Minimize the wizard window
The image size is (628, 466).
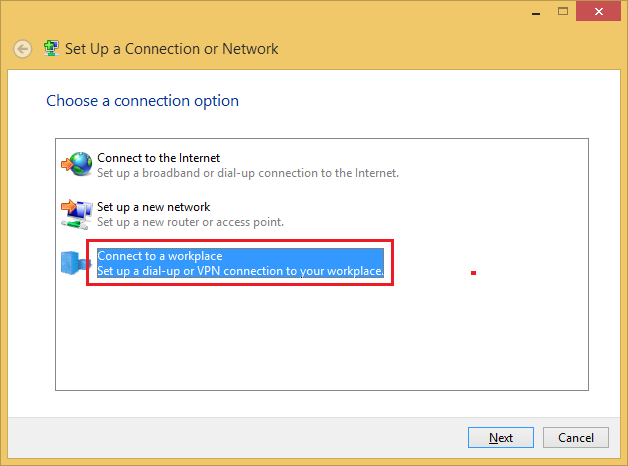point(536,12)
